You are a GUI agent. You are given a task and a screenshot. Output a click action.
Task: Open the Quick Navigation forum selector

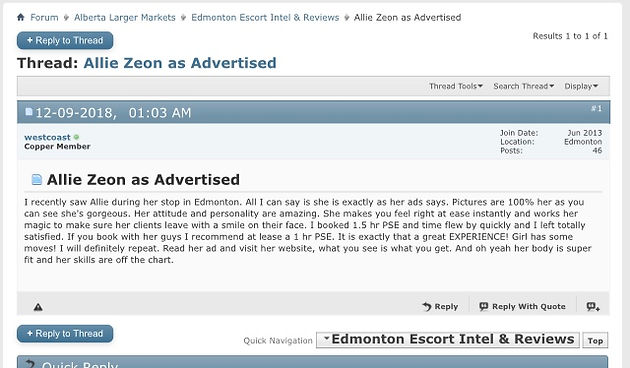click(x=448, y=339)
